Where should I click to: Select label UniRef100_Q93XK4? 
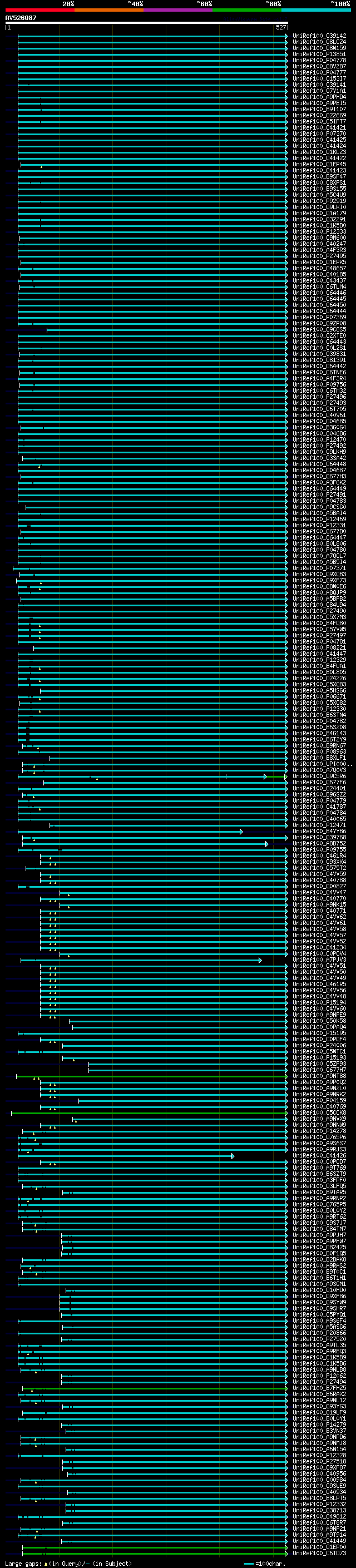[x=319, y=861]
